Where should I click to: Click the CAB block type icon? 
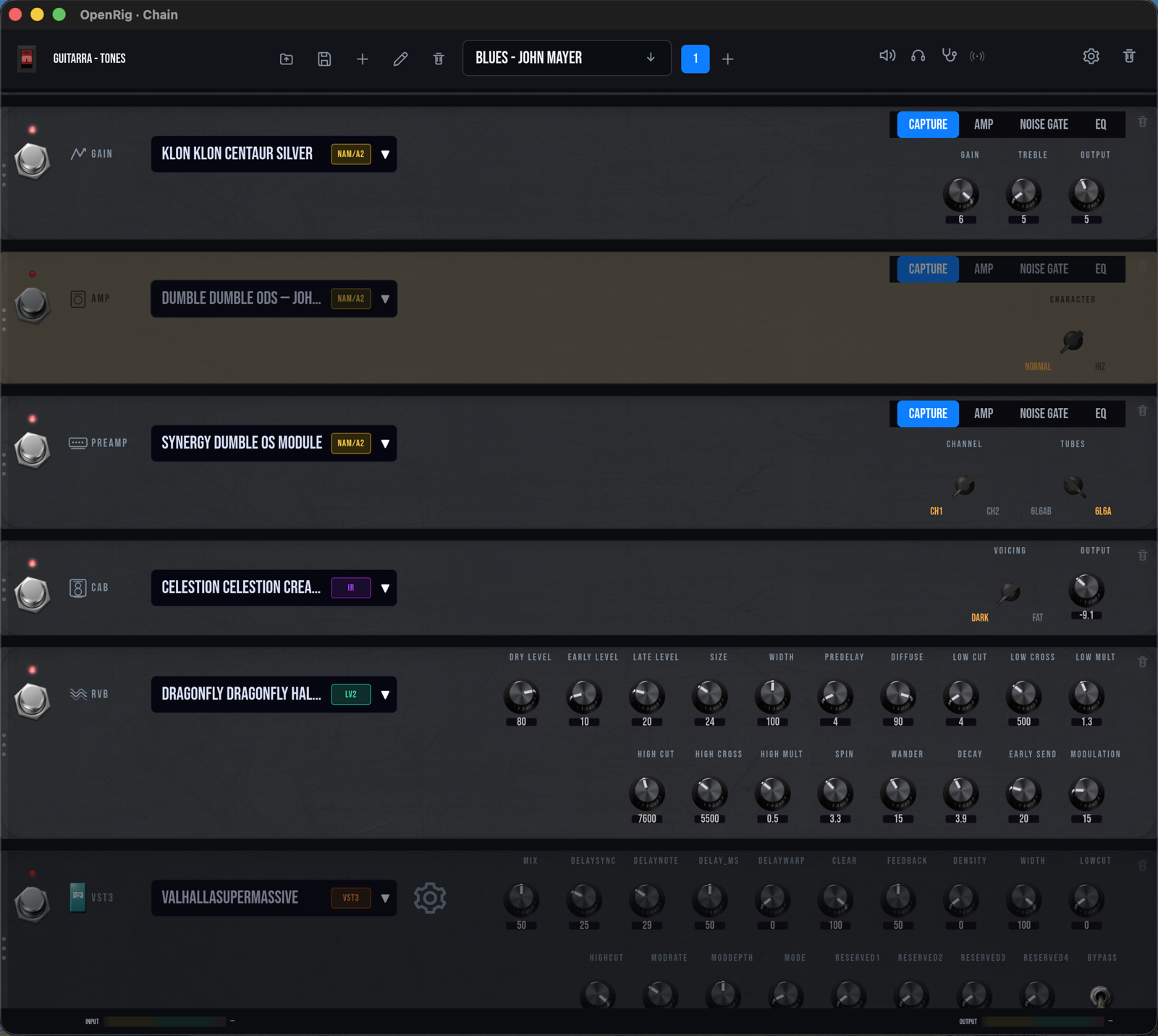[78, 588]
